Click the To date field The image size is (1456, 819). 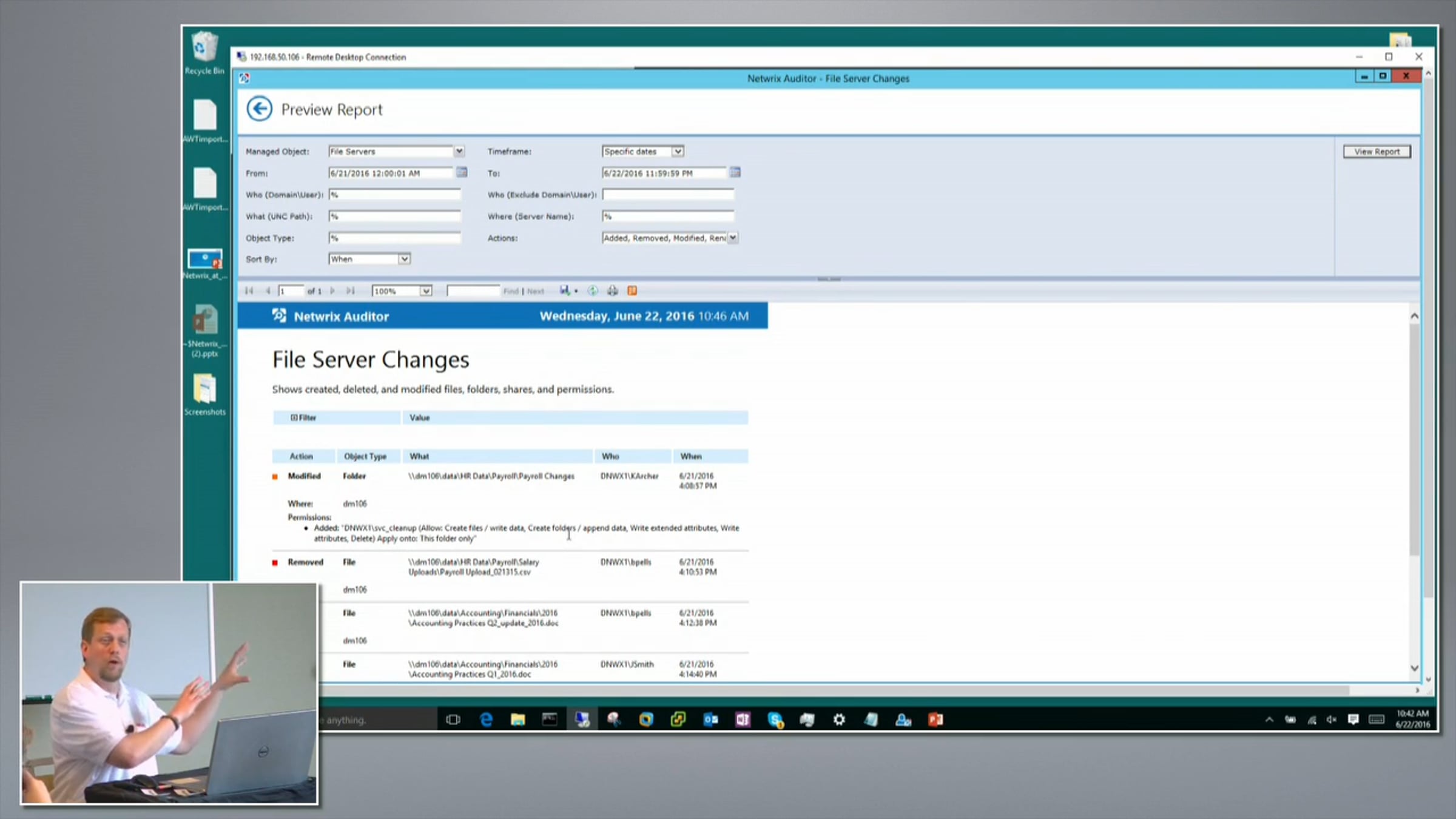[665, 173]
